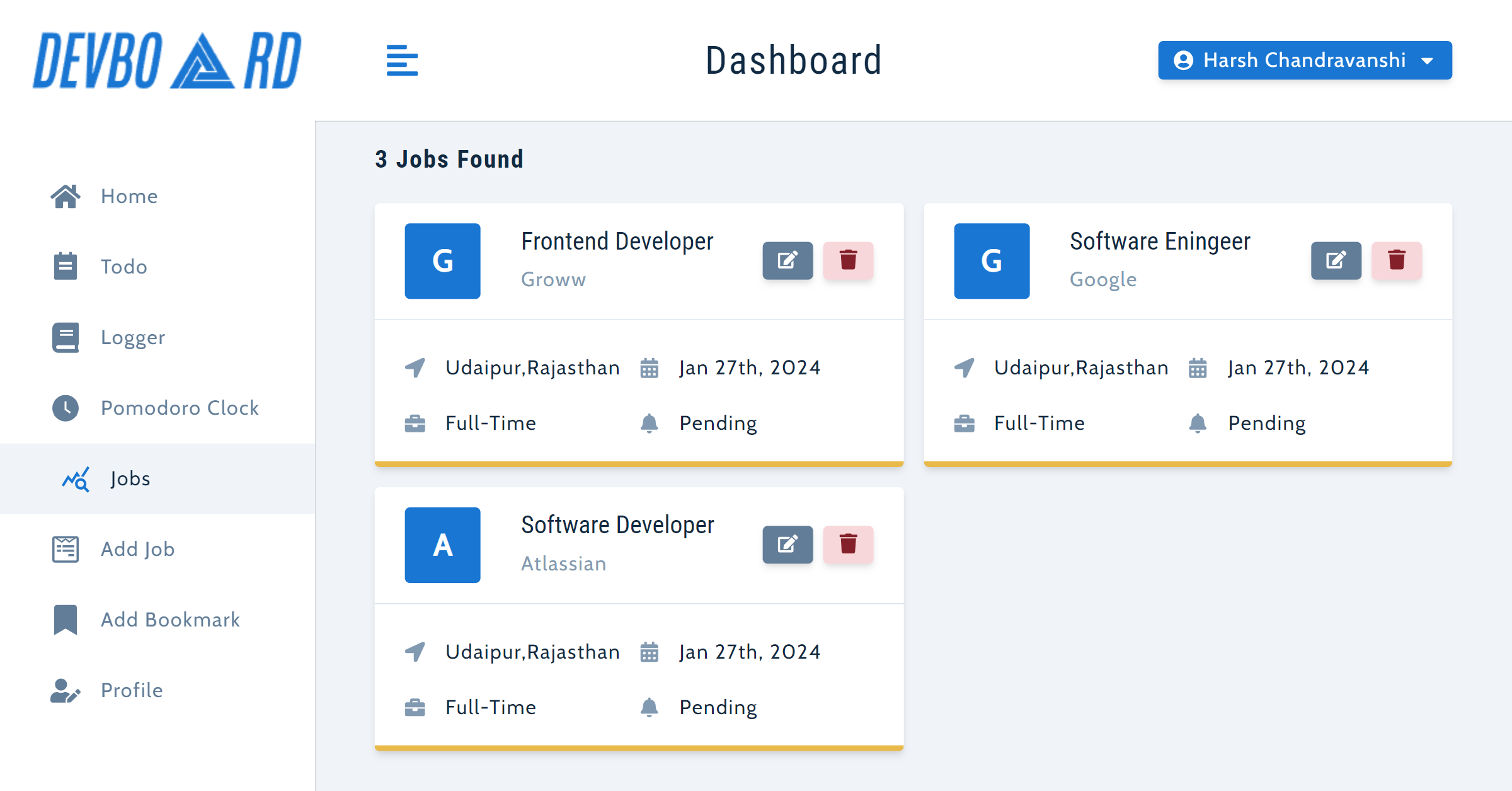Click the location arrow icon in Google card
Image resolution: width=1512 pixels, height=791 pixels.
(x=964, y=367)
